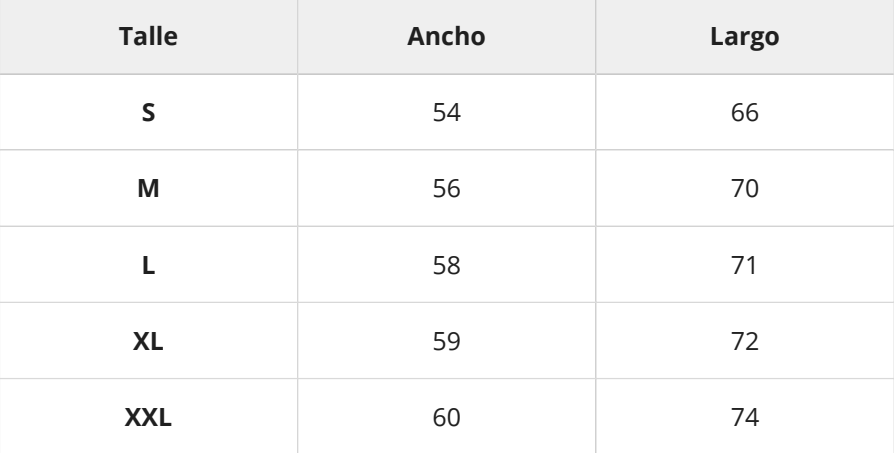The image size is (894, 453).
Task: Select the XXL size label cell
Action: [148, 417]
